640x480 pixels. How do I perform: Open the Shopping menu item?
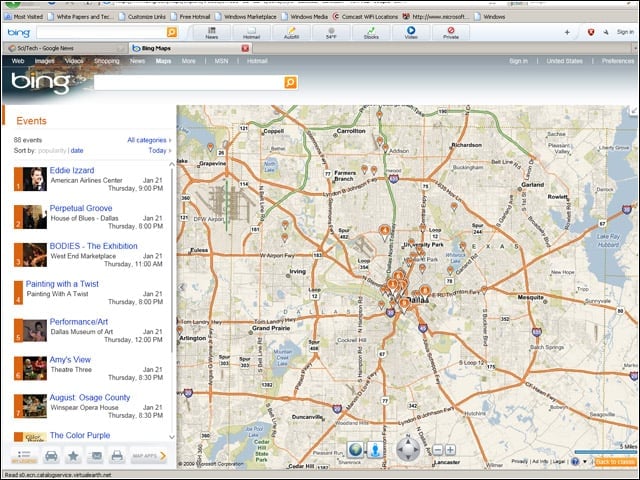point(107,61)
